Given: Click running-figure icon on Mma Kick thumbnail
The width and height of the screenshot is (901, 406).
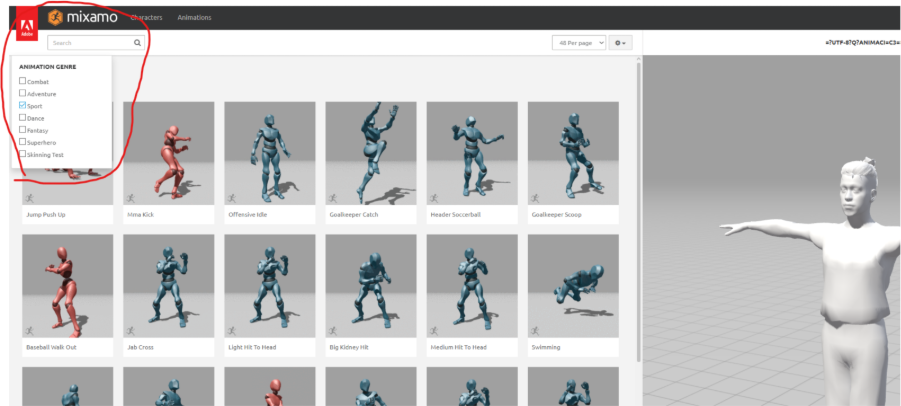Looking at the screenshot, I should [x=131, y=198].
